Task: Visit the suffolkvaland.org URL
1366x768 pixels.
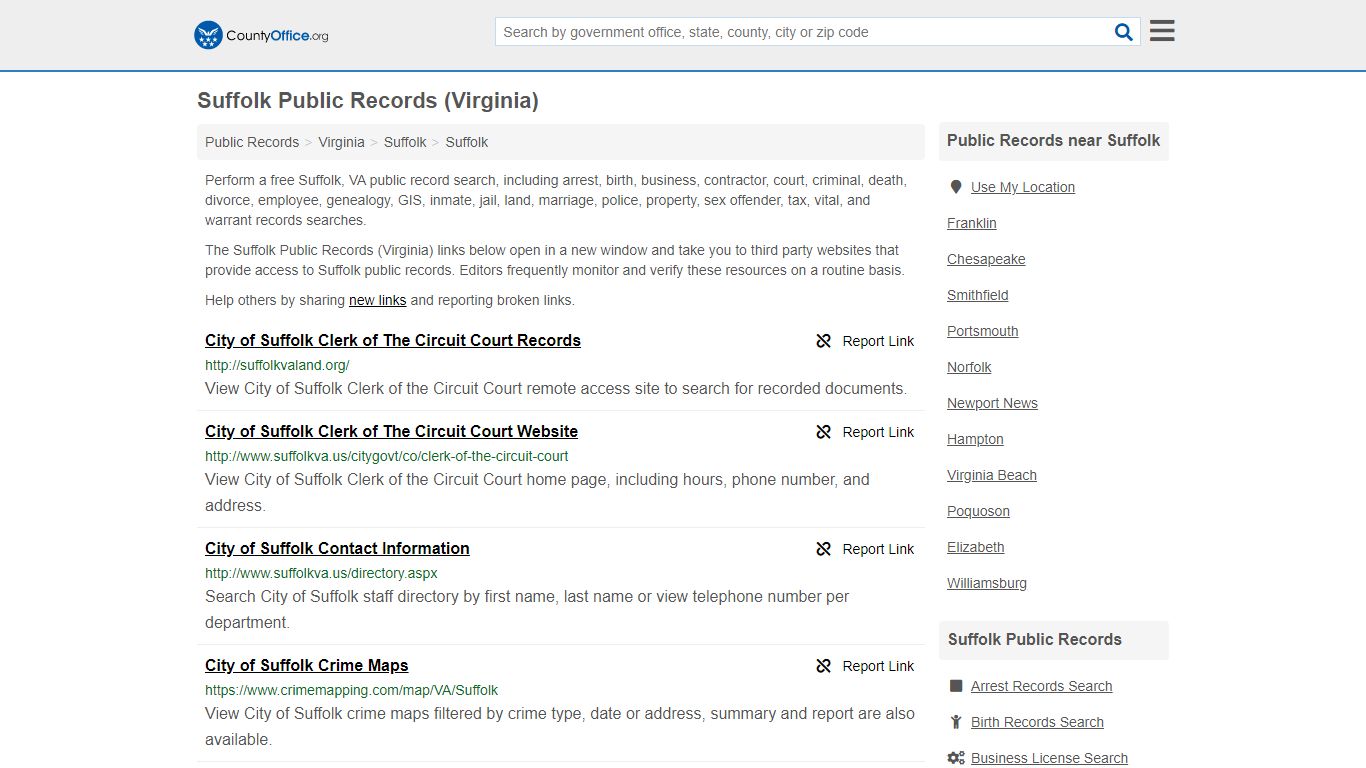Action: 277,365
